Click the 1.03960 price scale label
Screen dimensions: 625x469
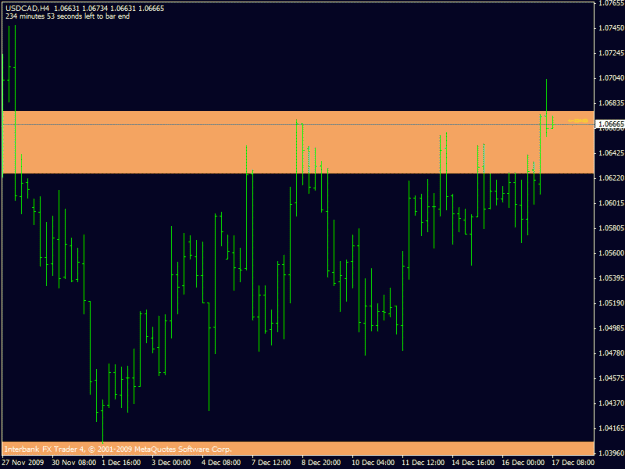[611, 453]
